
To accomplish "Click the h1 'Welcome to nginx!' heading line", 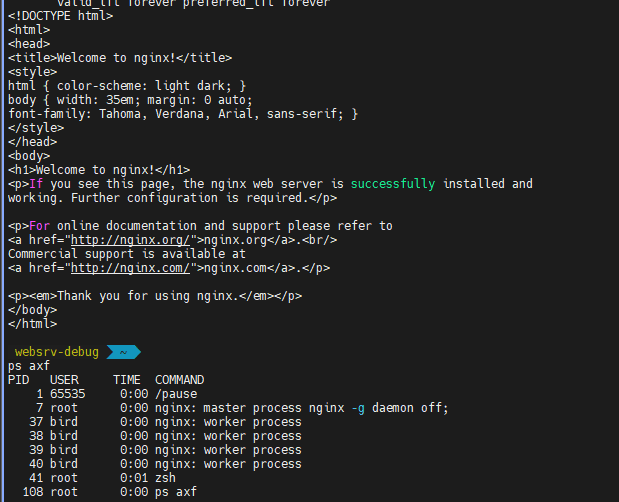I will point(99,170).
